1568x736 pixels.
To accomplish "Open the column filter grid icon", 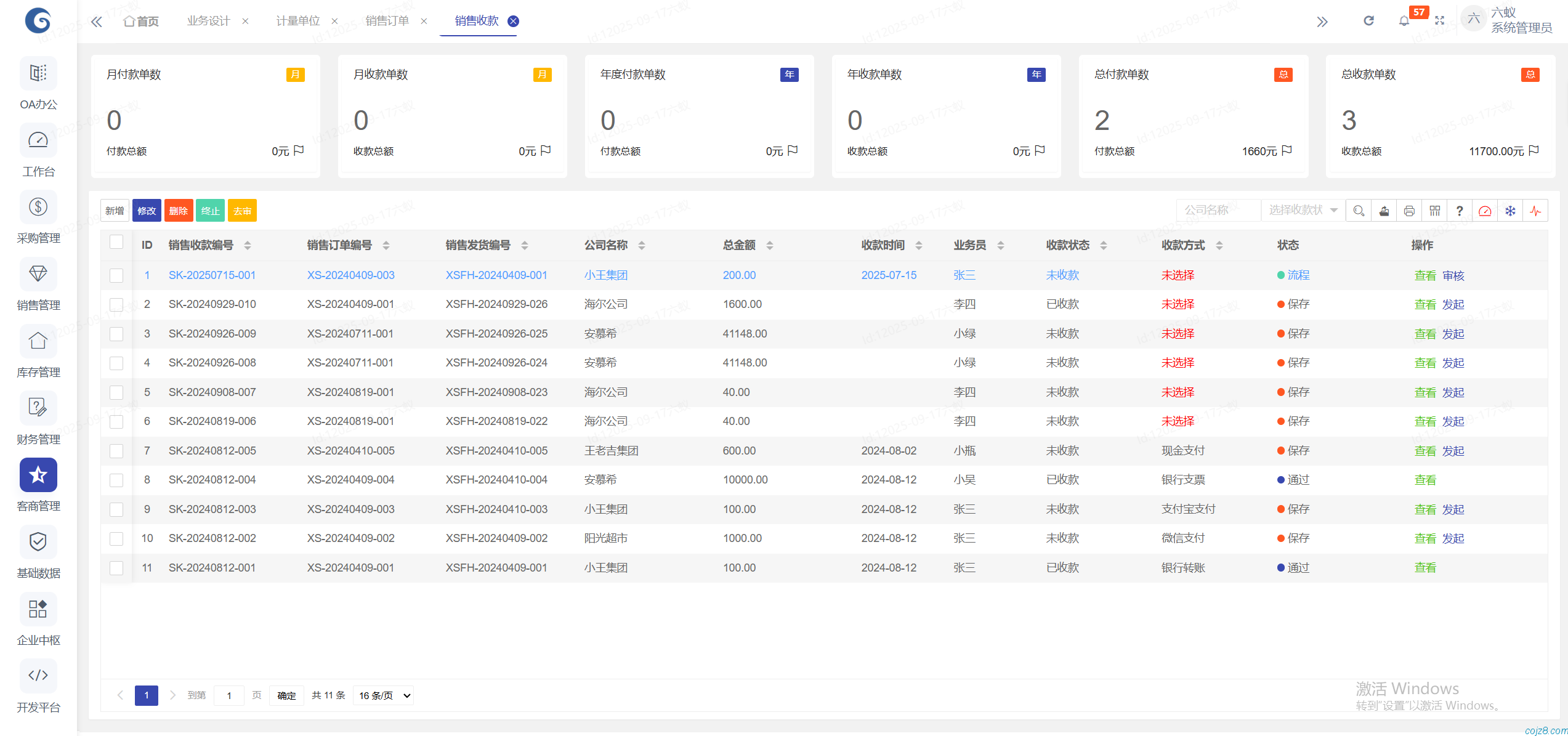I will click(1435, 211).
